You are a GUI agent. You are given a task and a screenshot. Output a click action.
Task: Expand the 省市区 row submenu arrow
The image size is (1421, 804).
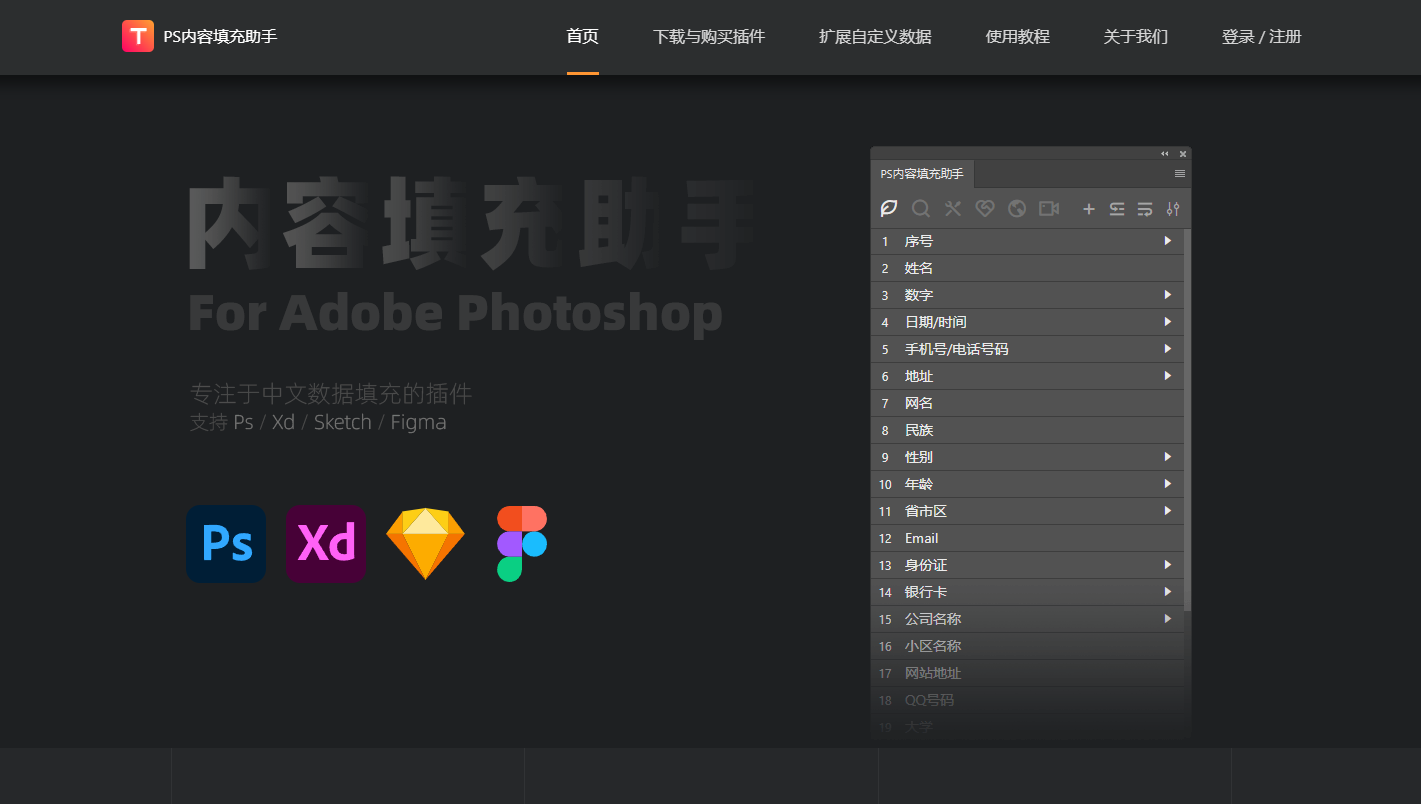[x=1167, y=511]
